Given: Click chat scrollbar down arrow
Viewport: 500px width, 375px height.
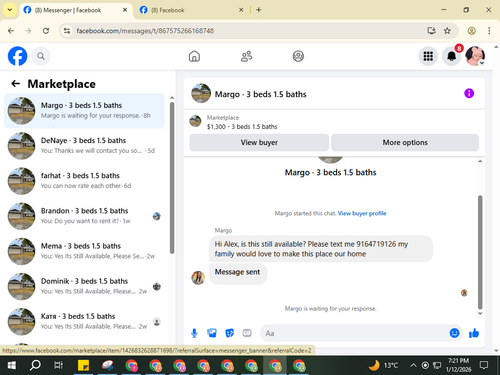Looking at the screenshot, I should click(x=480, y=313).
